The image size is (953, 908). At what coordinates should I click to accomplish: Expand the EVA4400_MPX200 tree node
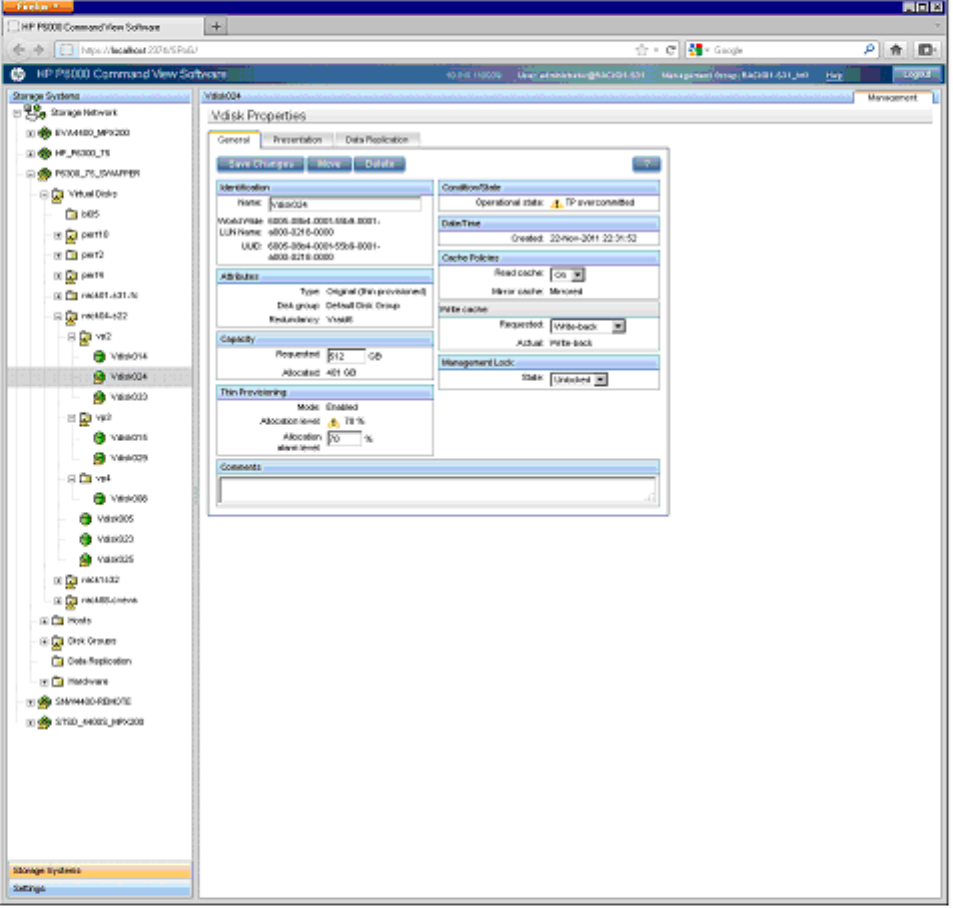(x=30, y=134)
